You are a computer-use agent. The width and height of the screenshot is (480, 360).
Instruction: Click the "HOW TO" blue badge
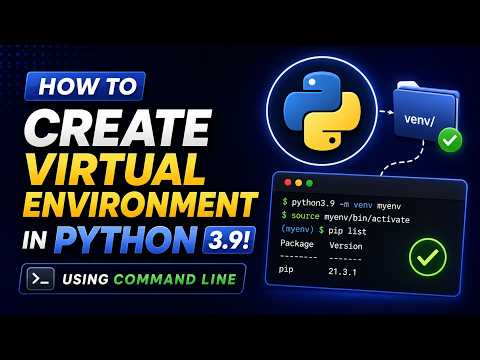coord(85,86)
